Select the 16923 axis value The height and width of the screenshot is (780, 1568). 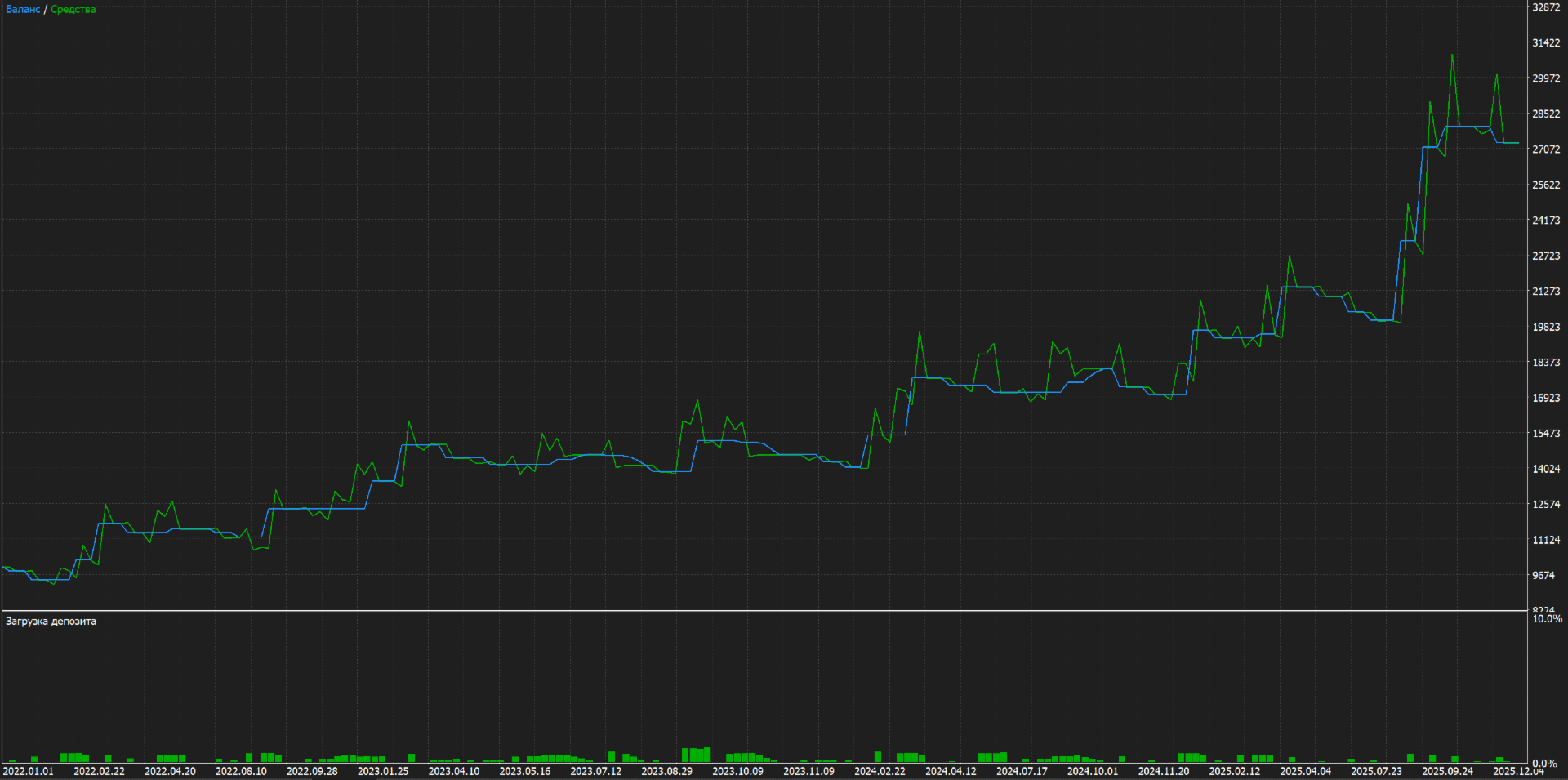pyautogui.click(x=1546, y=399)
